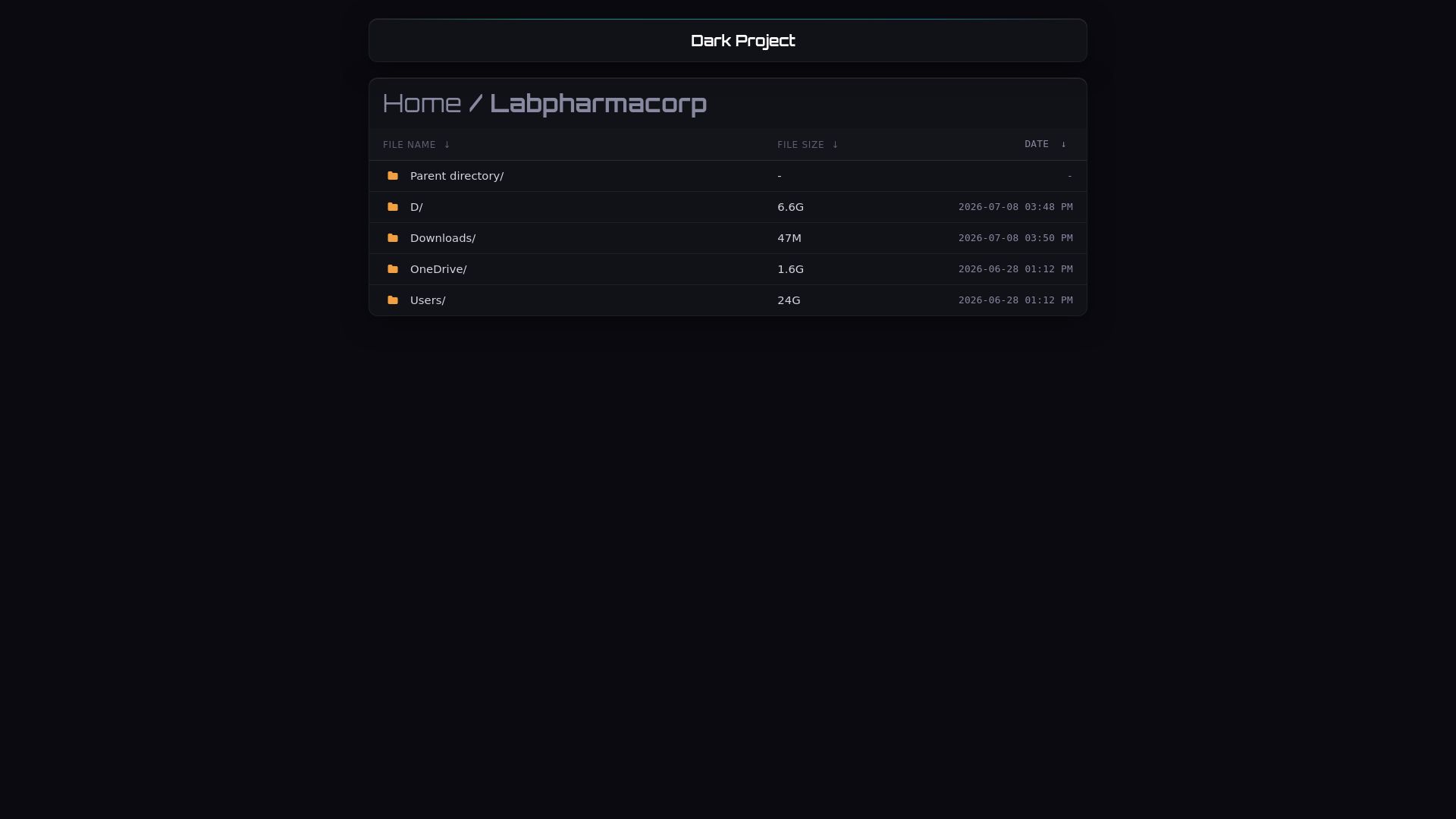Open the OneDrive/ folder link
This screenshot has width=1456, height=819.
tap(438, 269)
